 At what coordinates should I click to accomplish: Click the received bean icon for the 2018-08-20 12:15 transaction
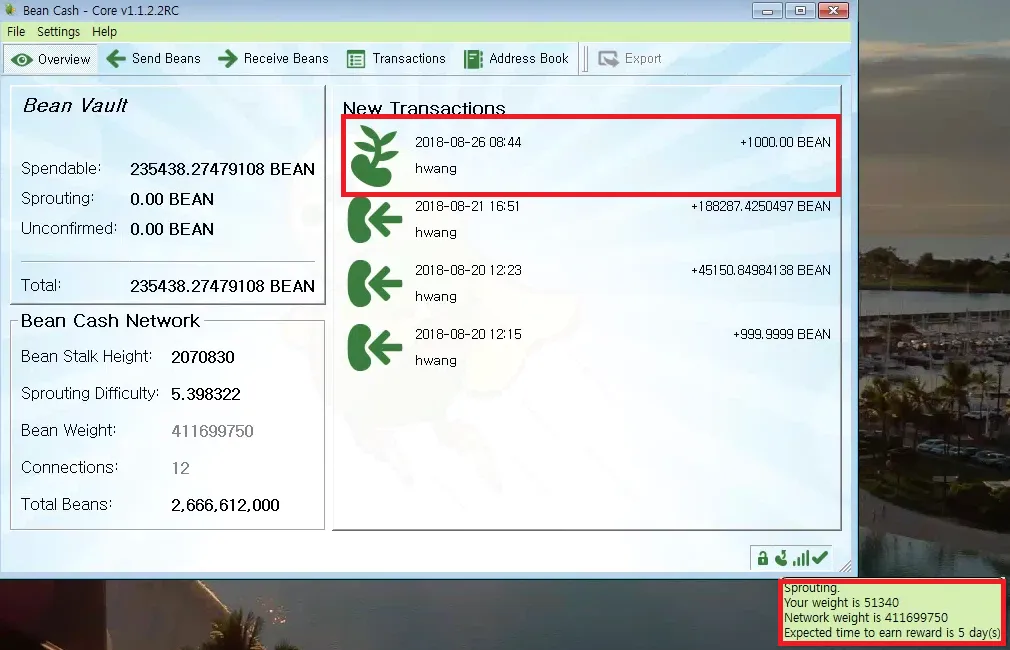point(374,347)
